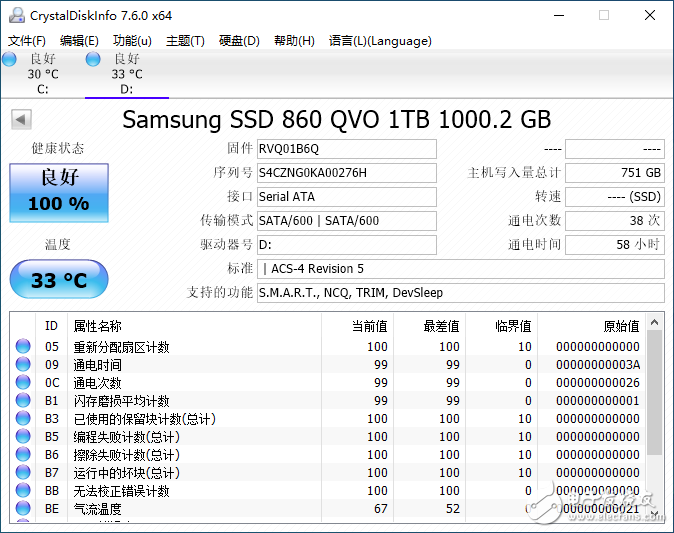Screen dimensions: 674x533
Task: Click the 33 °C temperature button
Action: (59, 279)
